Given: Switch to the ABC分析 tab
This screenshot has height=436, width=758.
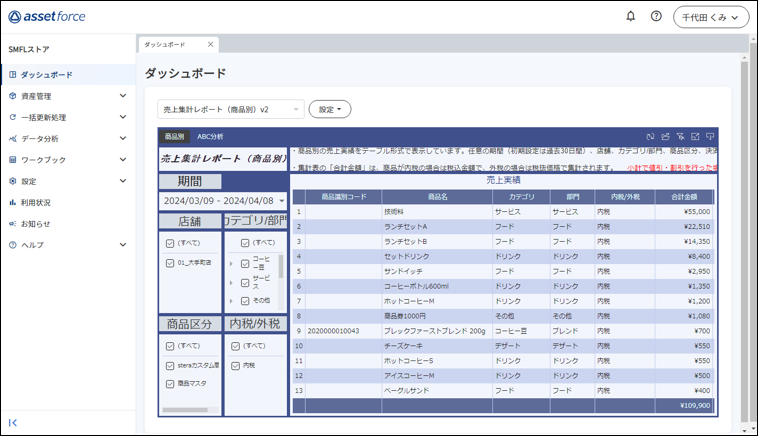Looking at the screenshot, I should coord(210,137).
